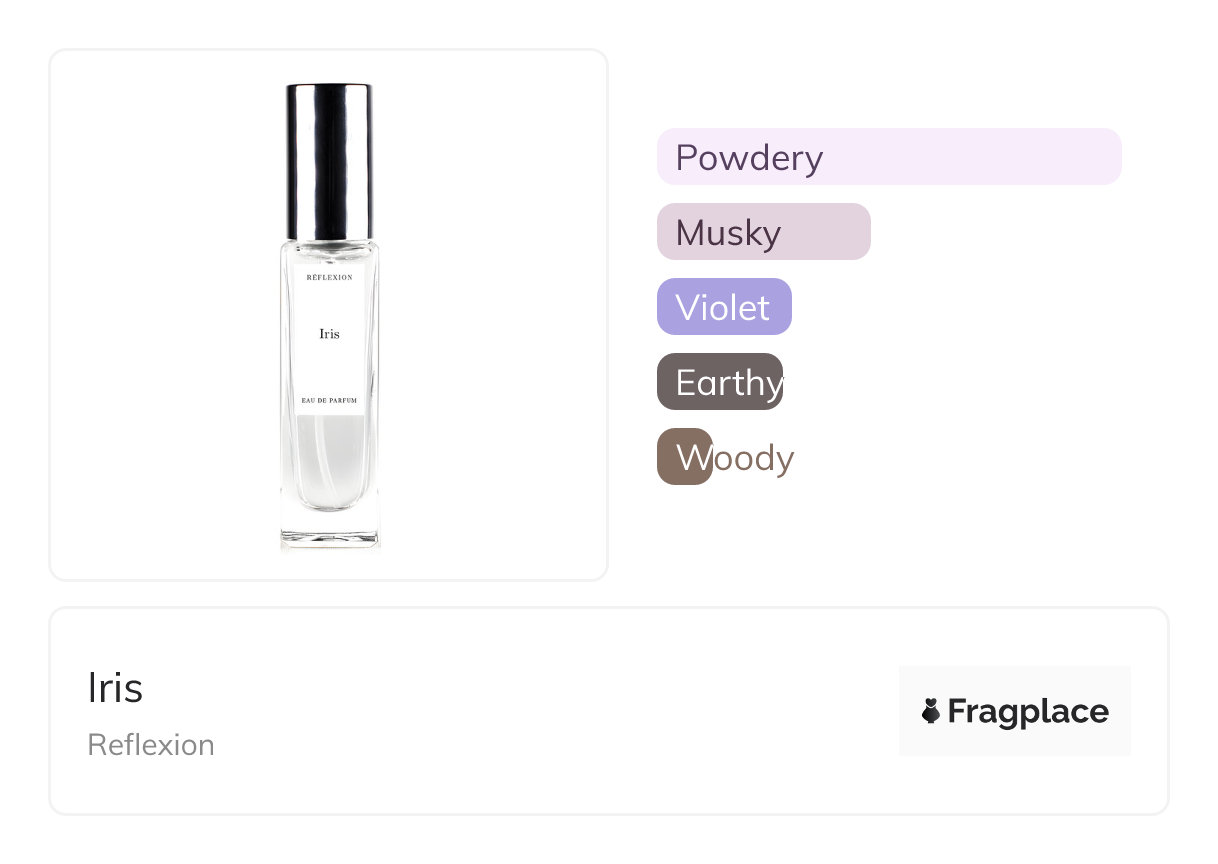Click the blank middle of the Iris info card
The image size is (1218, 864).
pos(550,711)
